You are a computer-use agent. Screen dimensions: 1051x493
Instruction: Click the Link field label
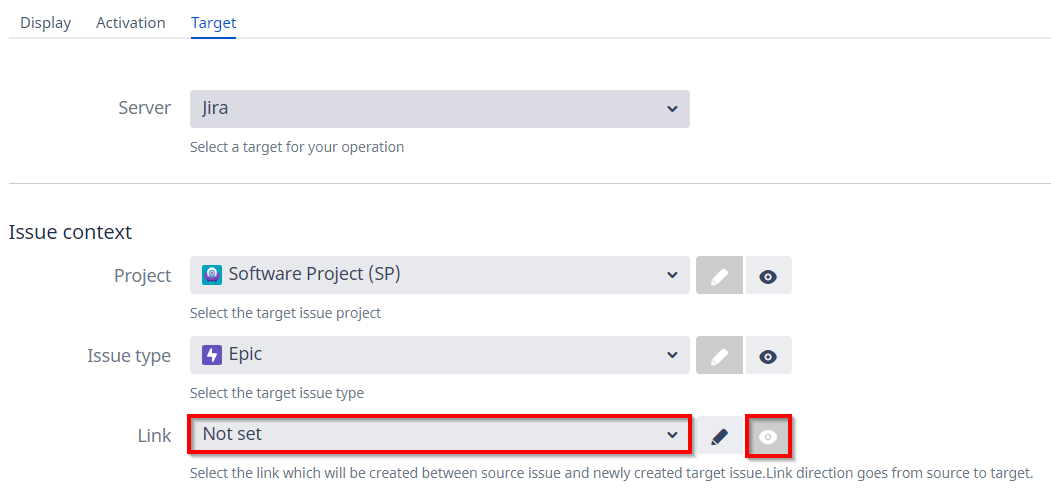tap(154, 435)
